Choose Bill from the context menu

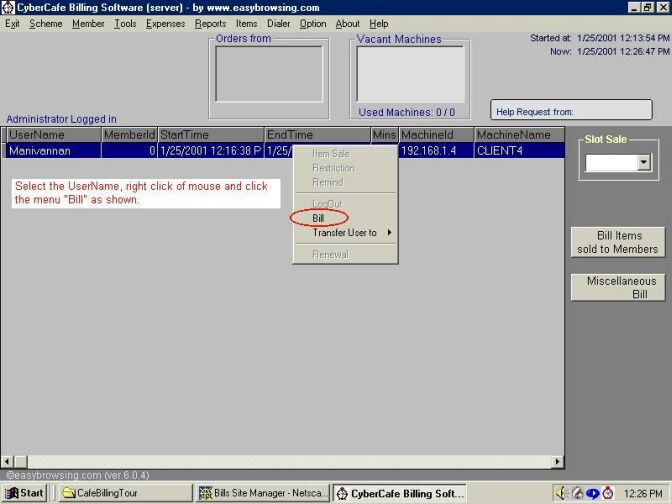[319, 218]
